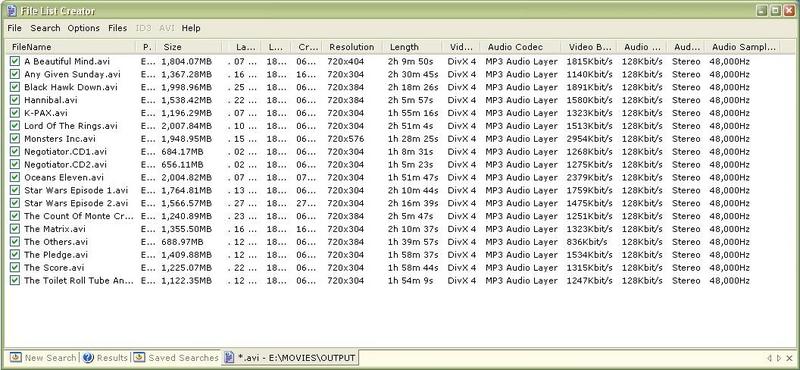Viewport: 800px width, 370px height.
Task: Click size value 1,998.96MB
Action: pos(186,87)
